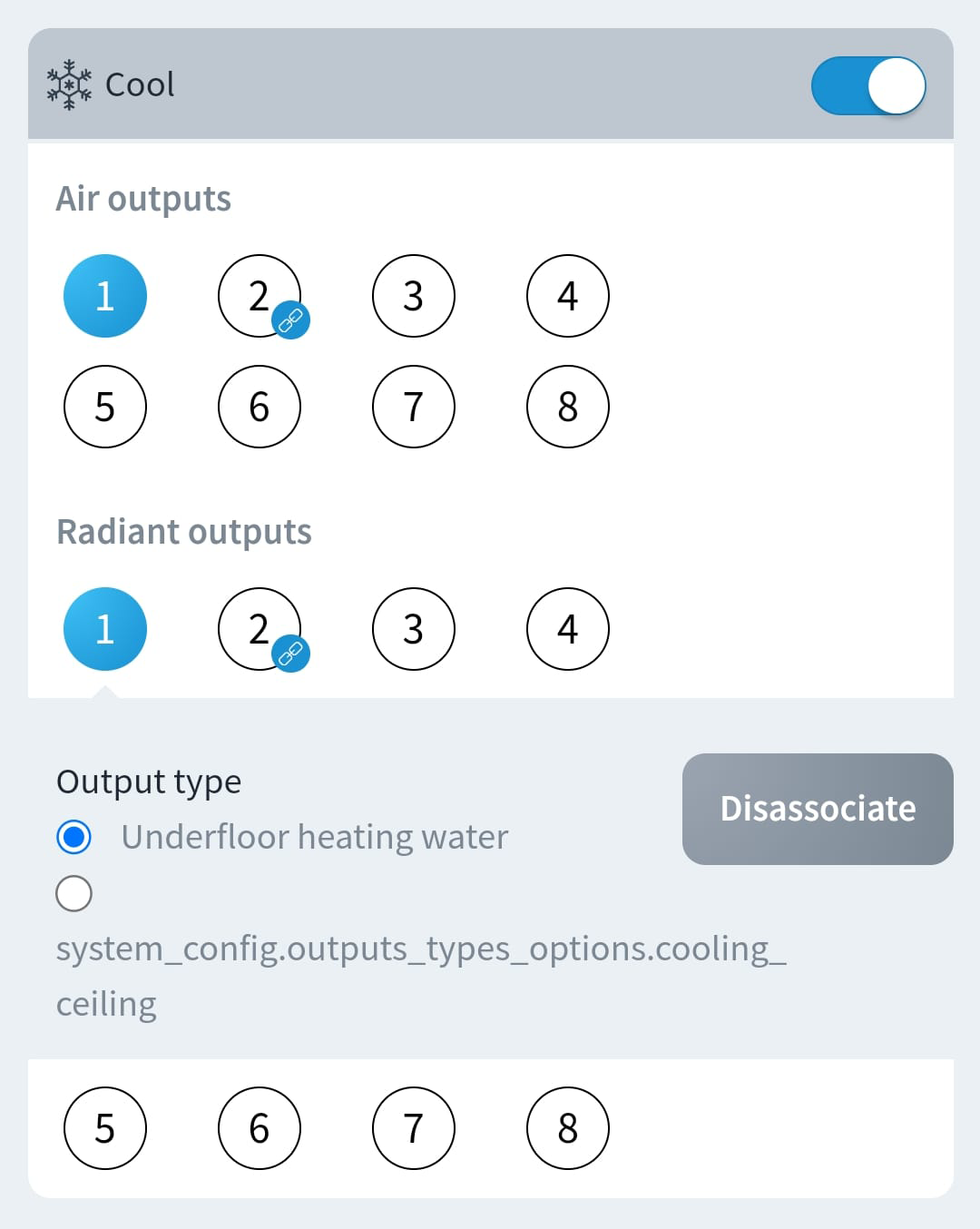This screenshot has height=1229, width=980.
Task: Pick radiant output 5
Action: pos(105,1128)
